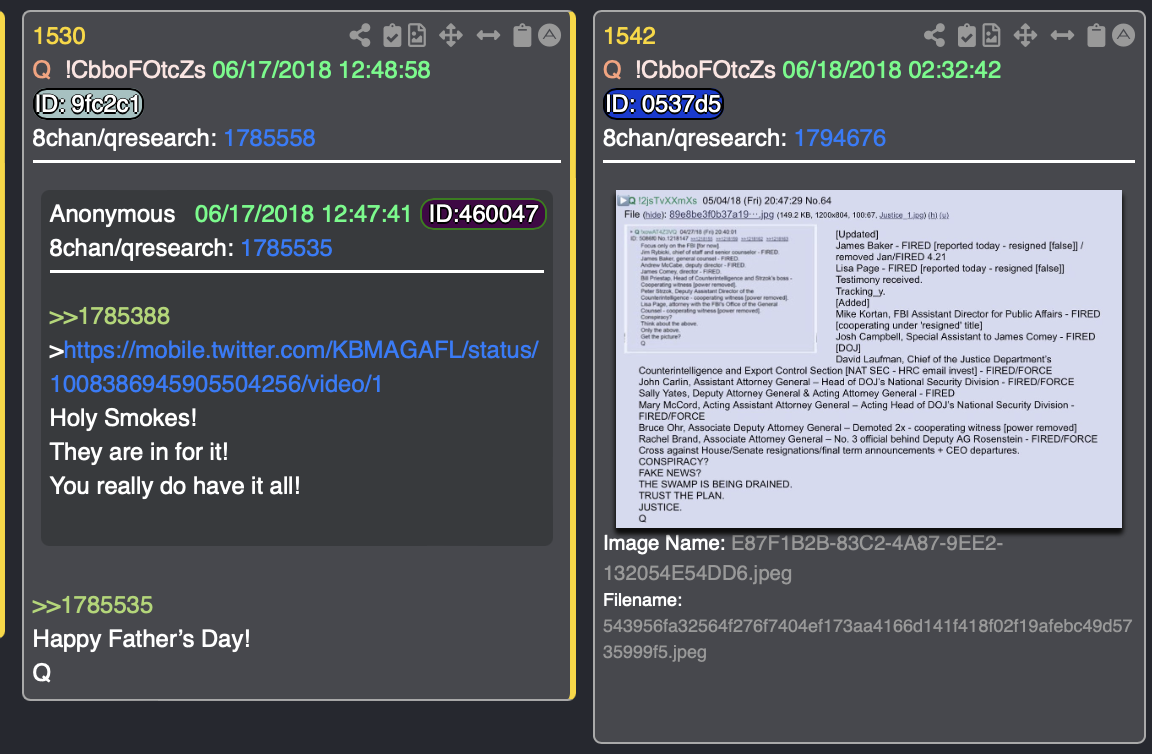The width and height of the screenshot is (1152, 754).
Task: Open the attached Q post image thumbnail
Action: (868, 359)
